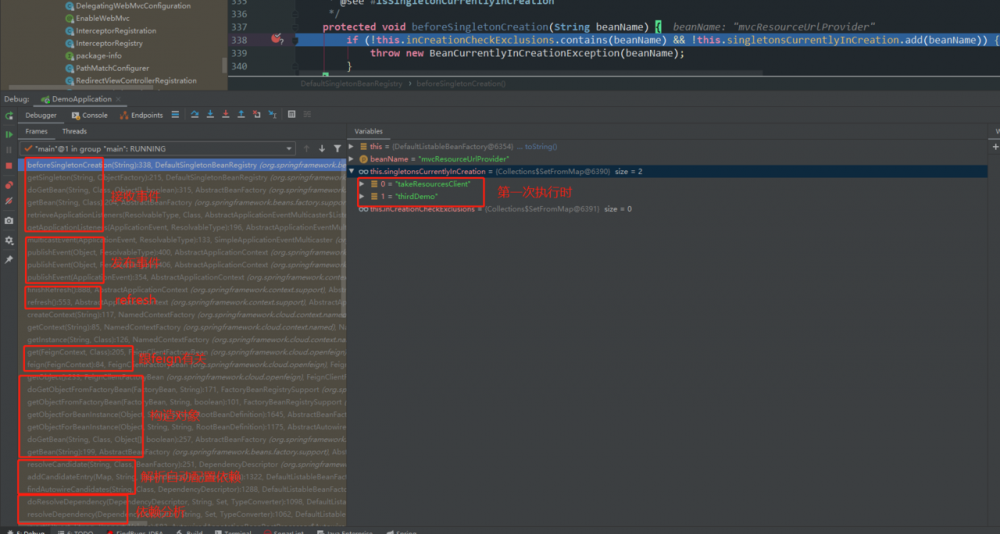
Task: Open frames filter funnel
Action: click(x=337, y=149)
